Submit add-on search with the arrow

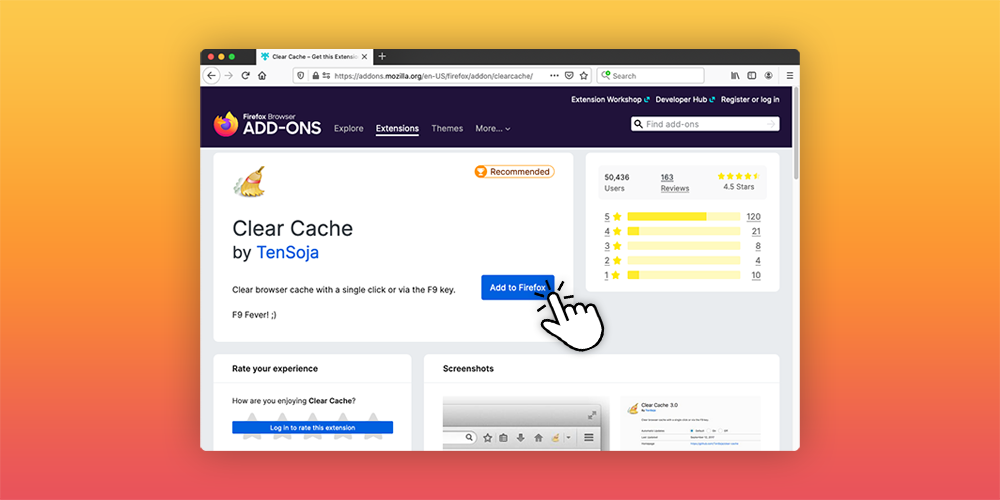[771, 124]
